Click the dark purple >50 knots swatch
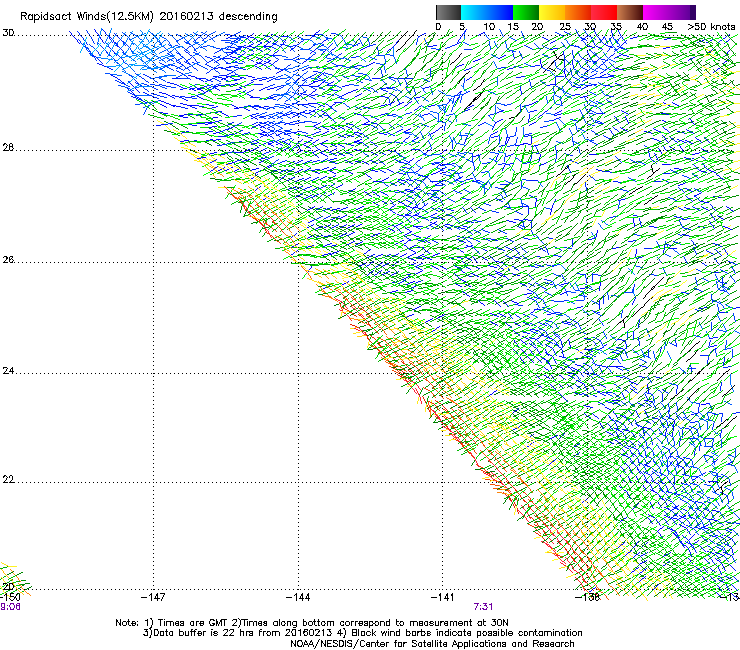740x650 pixels. 693,12
